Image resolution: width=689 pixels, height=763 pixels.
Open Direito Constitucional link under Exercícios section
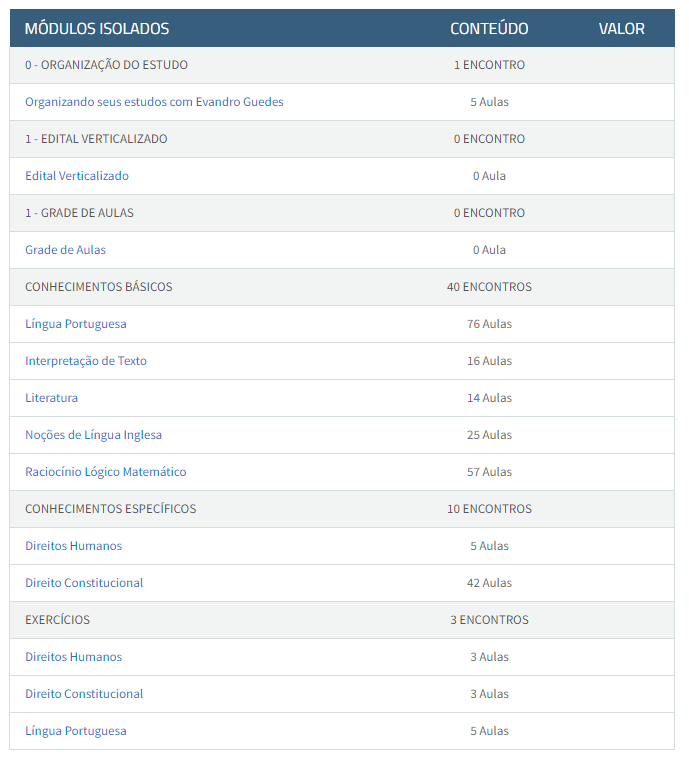tap(84, 694)
